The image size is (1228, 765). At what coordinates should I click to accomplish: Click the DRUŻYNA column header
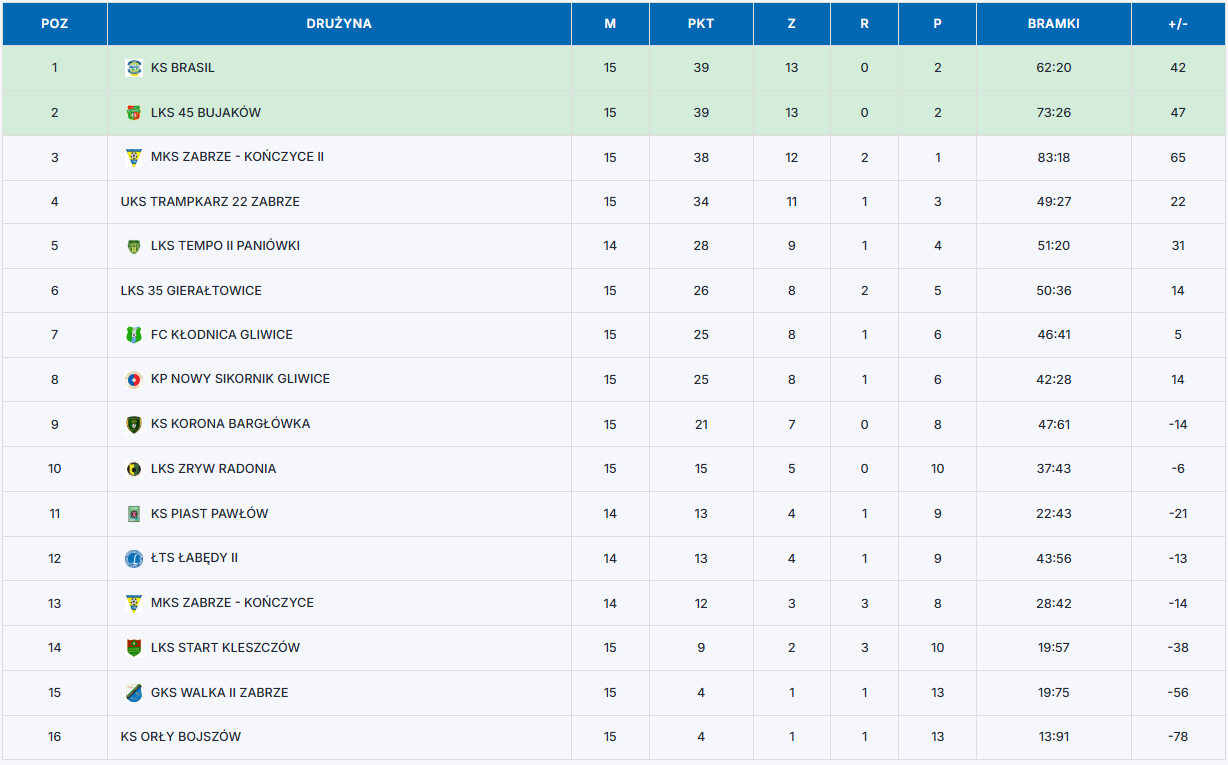pyautogui.click(x=339, y=24)
